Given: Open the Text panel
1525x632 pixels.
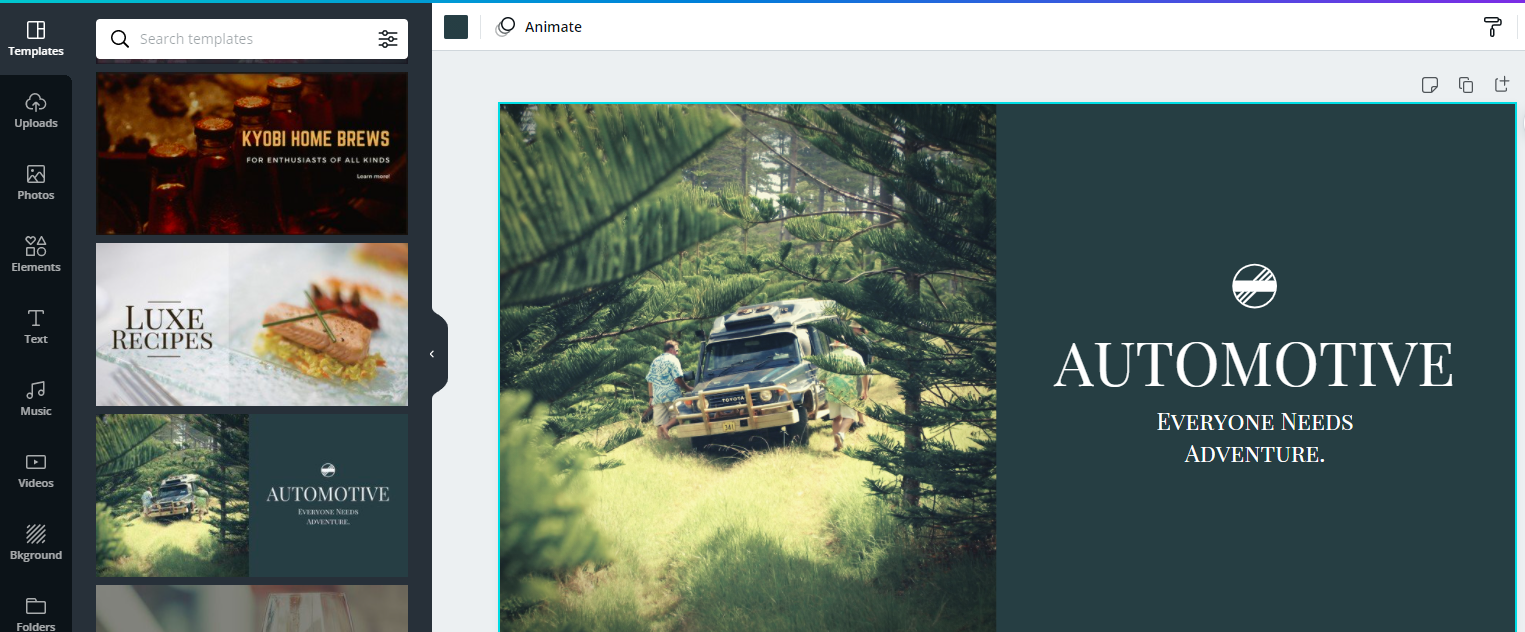Looking at the screenshot, I should (36, 327).
